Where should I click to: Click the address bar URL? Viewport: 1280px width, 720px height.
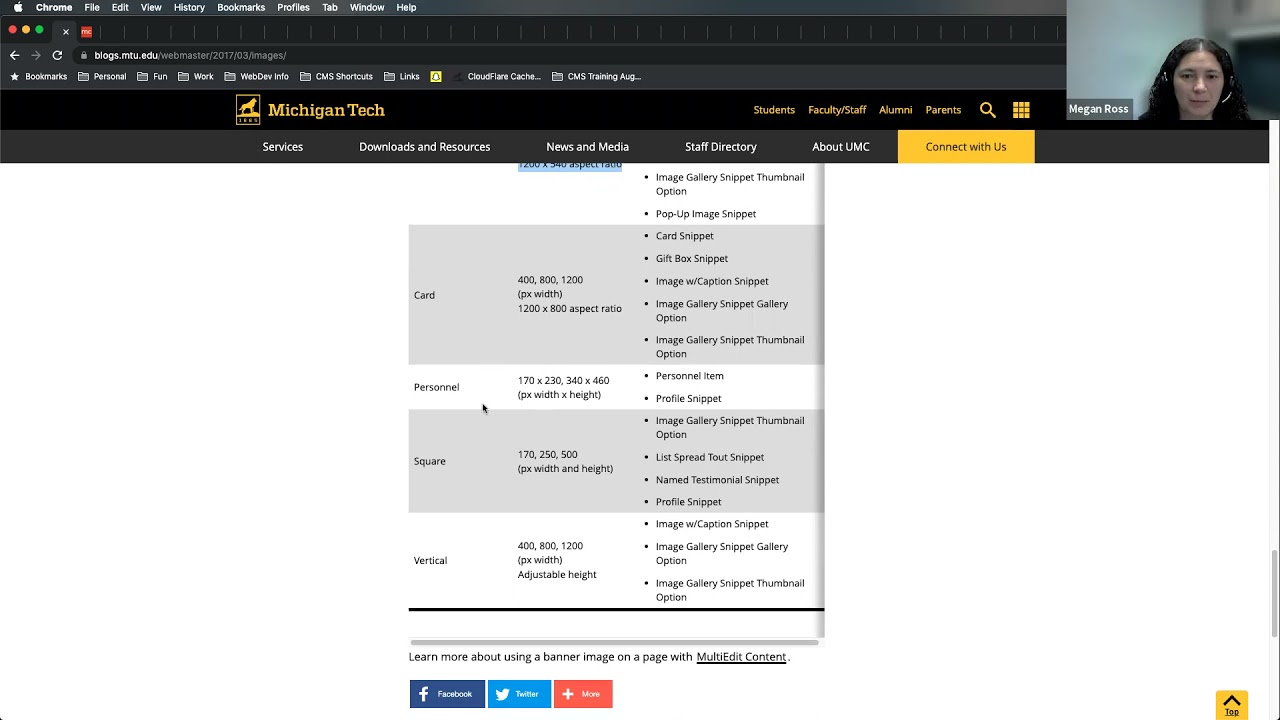tap(190, 56)
